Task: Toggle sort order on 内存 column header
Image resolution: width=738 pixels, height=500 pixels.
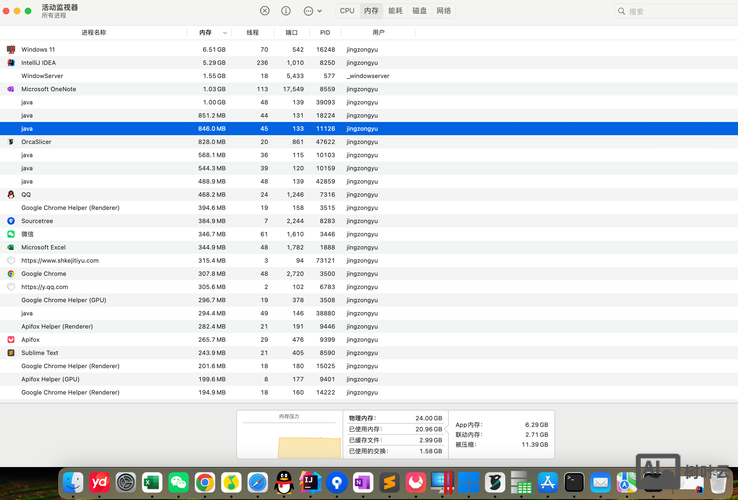Action: [x=210, y=33]
